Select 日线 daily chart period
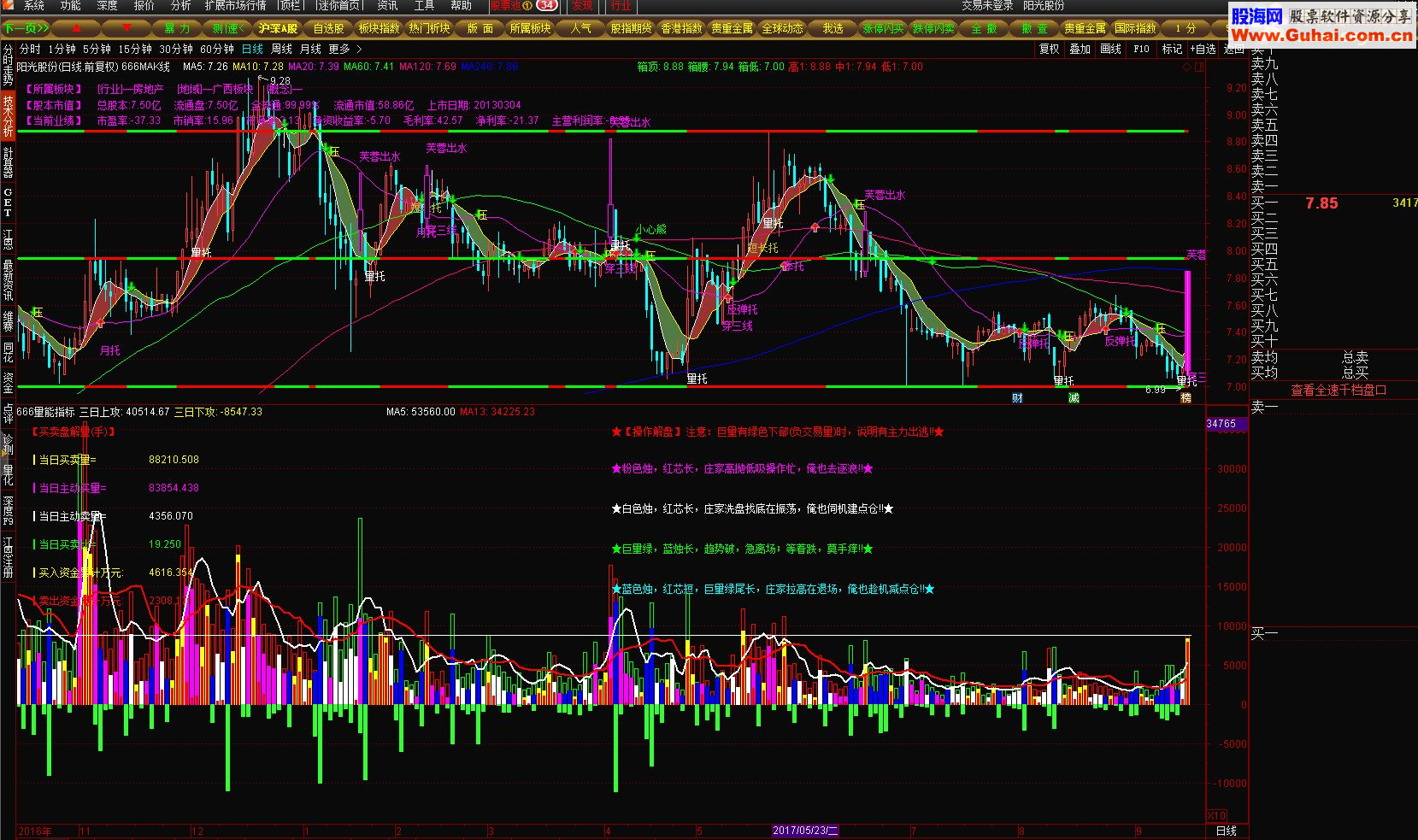 pyautogui.click(x=253, y=50)
